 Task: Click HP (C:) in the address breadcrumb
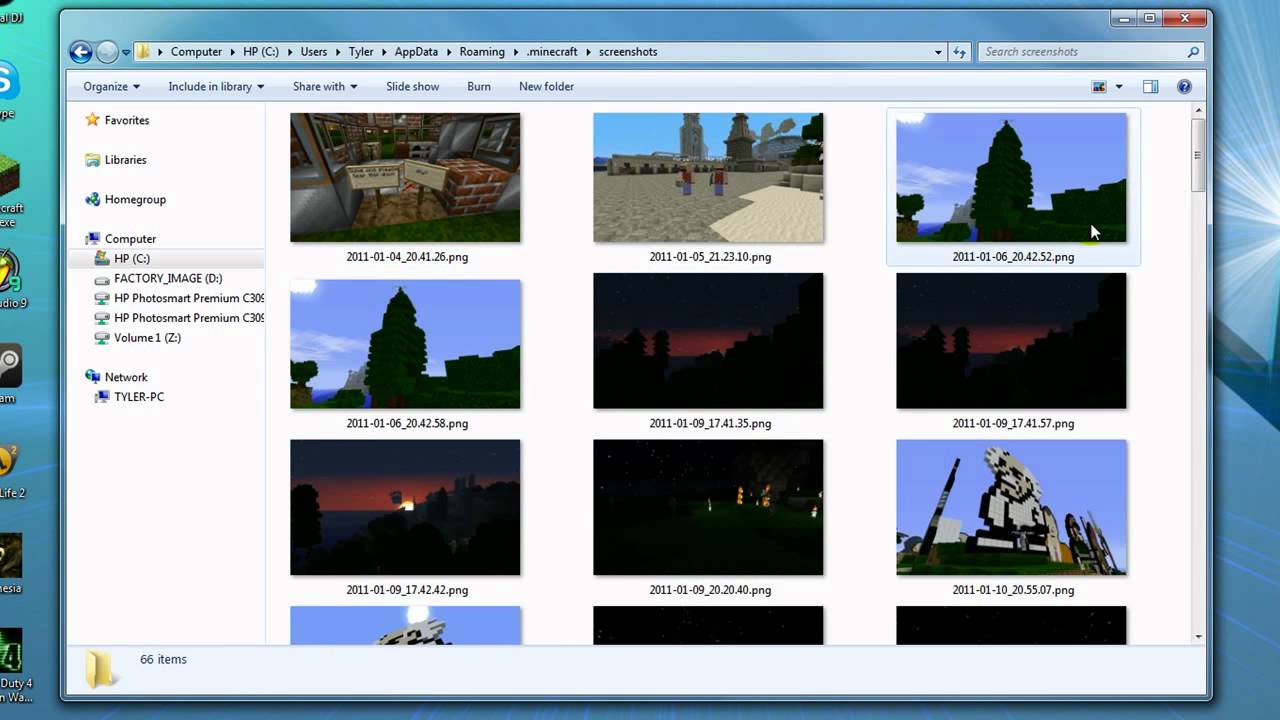coord(261,52)
